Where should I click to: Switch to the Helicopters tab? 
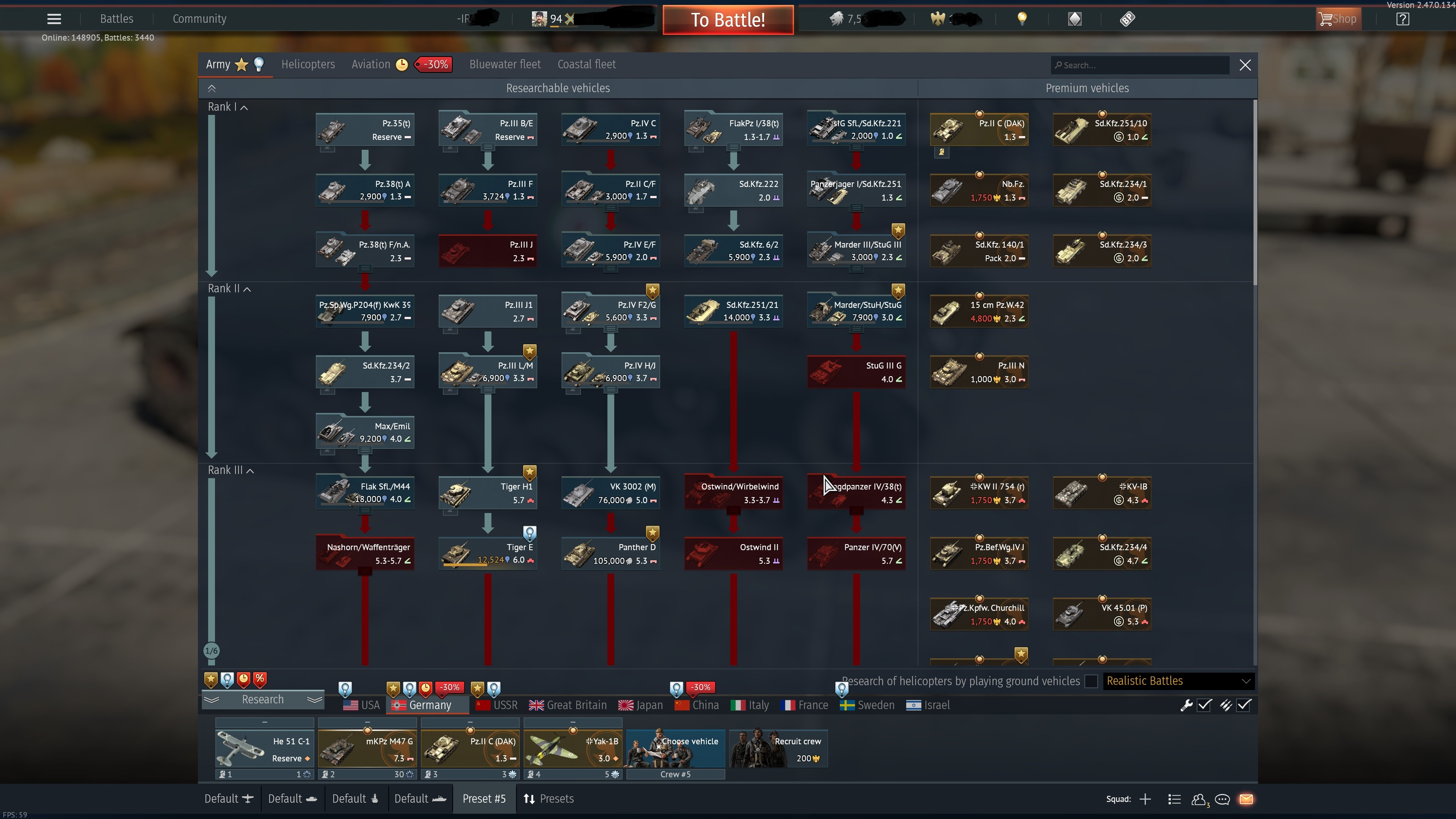308,64
